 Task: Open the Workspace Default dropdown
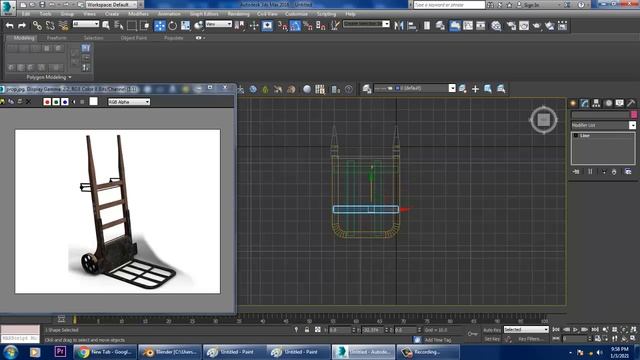[111, 5]
